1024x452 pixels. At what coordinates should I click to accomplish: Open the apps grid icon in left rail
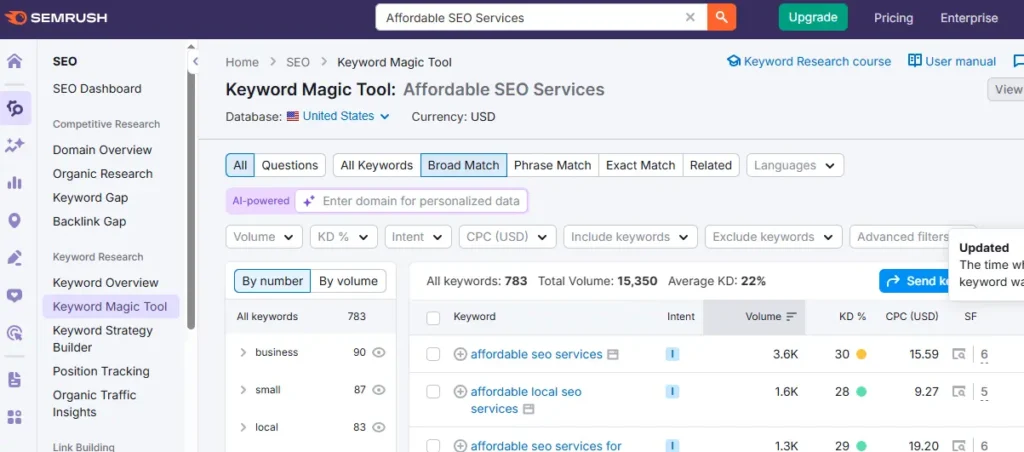pyautogui.click(x=14, y=417)
